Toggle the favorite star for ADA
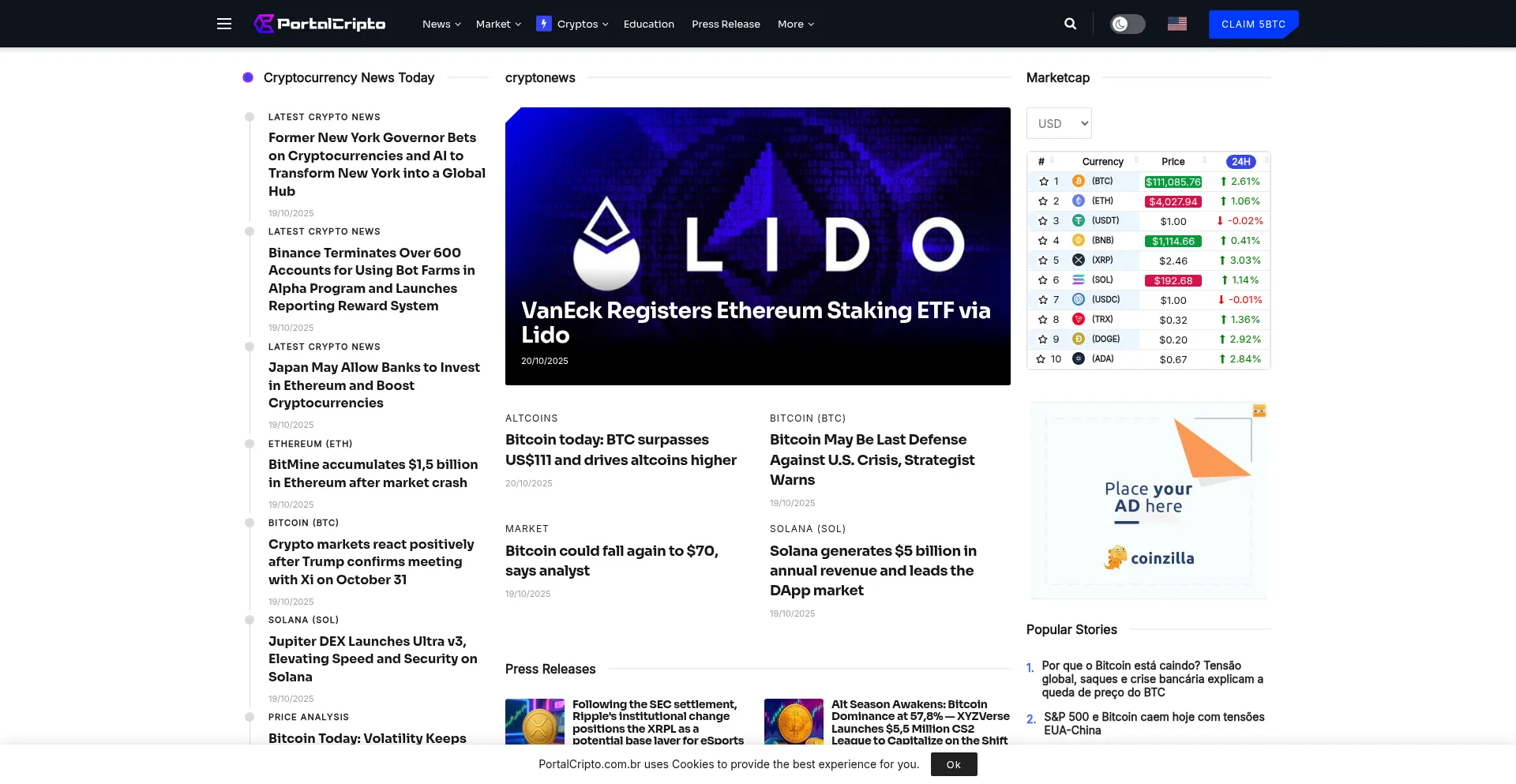The width and height of the screenshot is (1516, 784). (x=1041, y=359)
